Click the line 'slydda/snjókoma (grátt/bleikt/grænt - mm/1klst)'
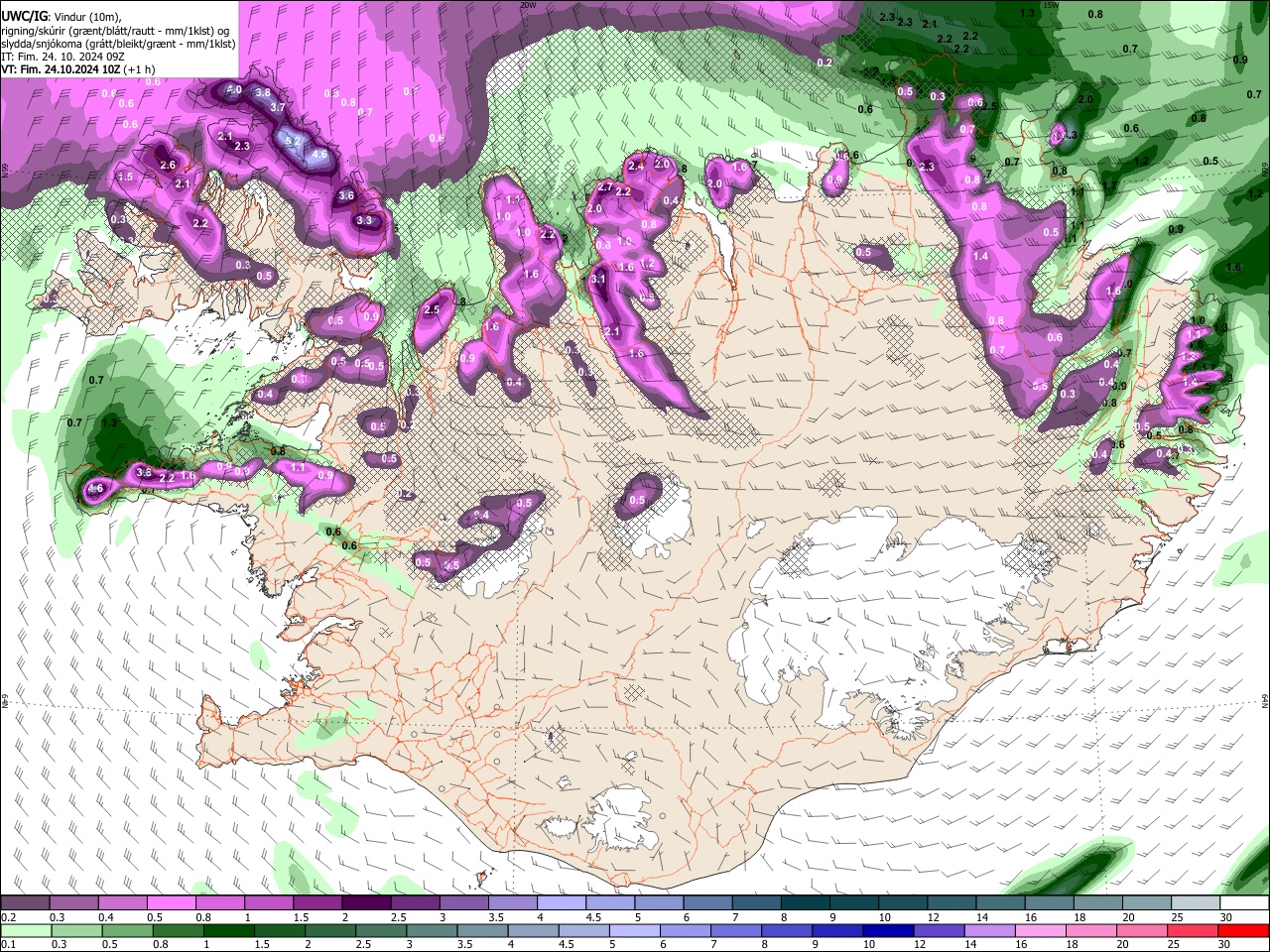Viewport: 1270px width, 952px height. pos(118,44)
